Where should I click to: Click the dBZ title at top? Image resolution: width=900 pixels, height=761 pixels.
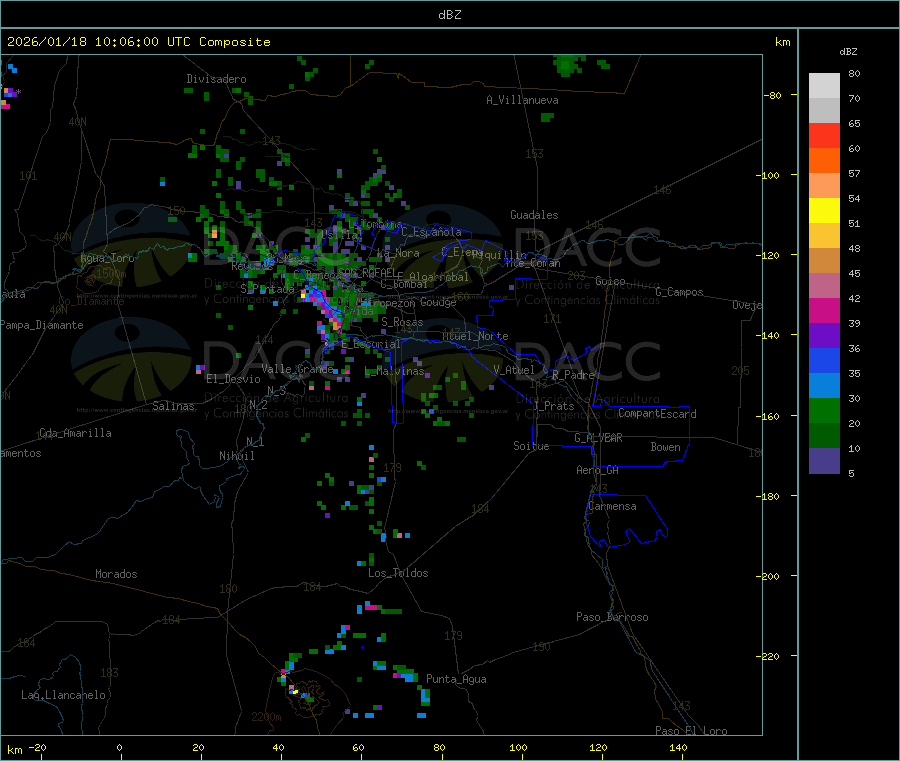pos(449,15)
